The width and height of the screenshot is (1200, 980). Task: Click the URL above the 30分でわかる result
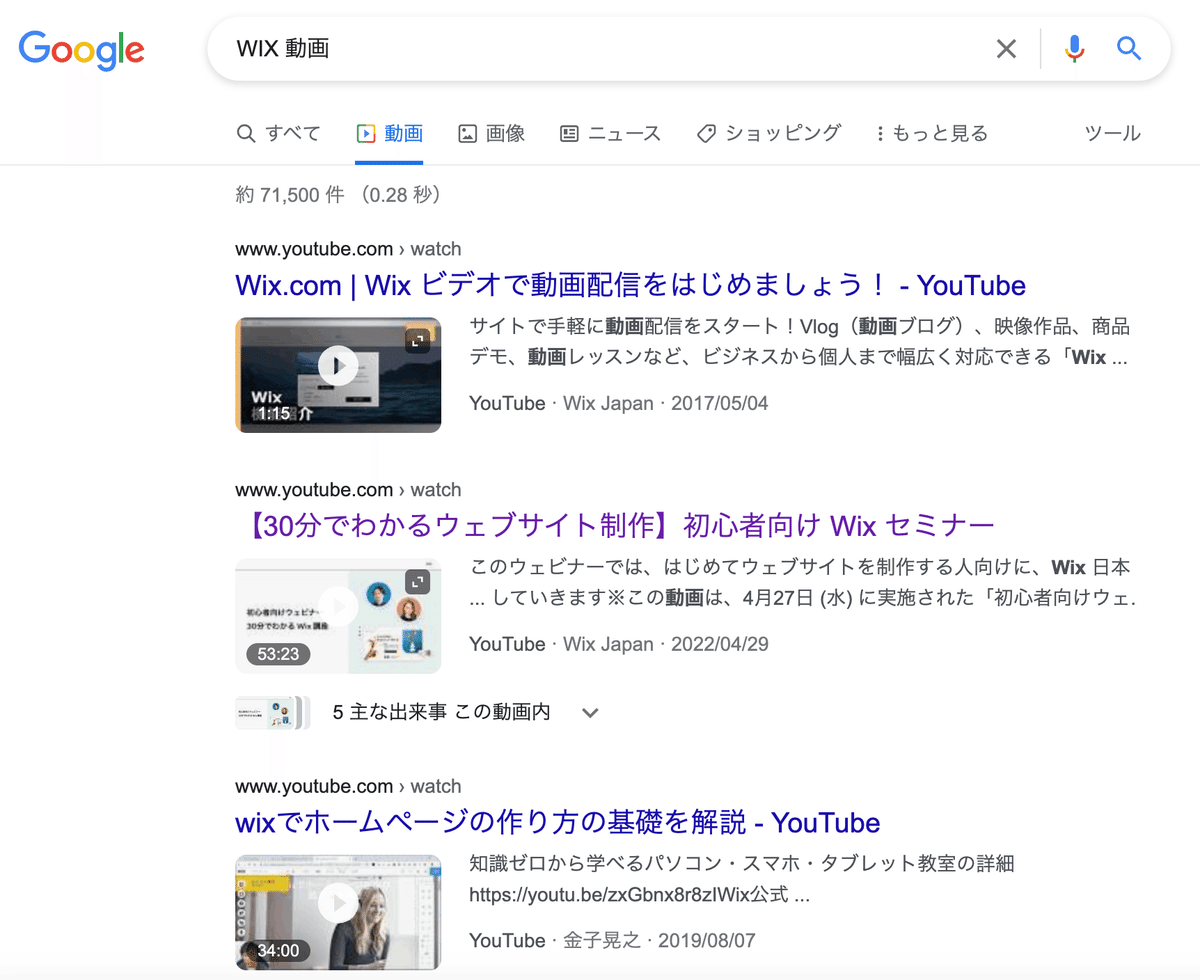[x=348, y=489]
